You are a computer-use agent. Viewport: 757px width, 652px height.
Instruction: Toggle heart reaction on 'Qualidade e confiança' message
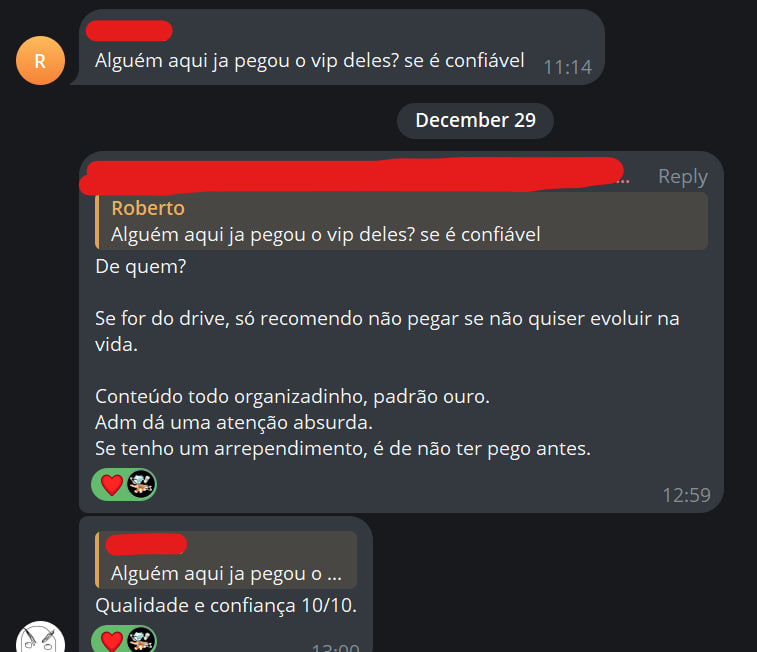(x=112, y=641)
